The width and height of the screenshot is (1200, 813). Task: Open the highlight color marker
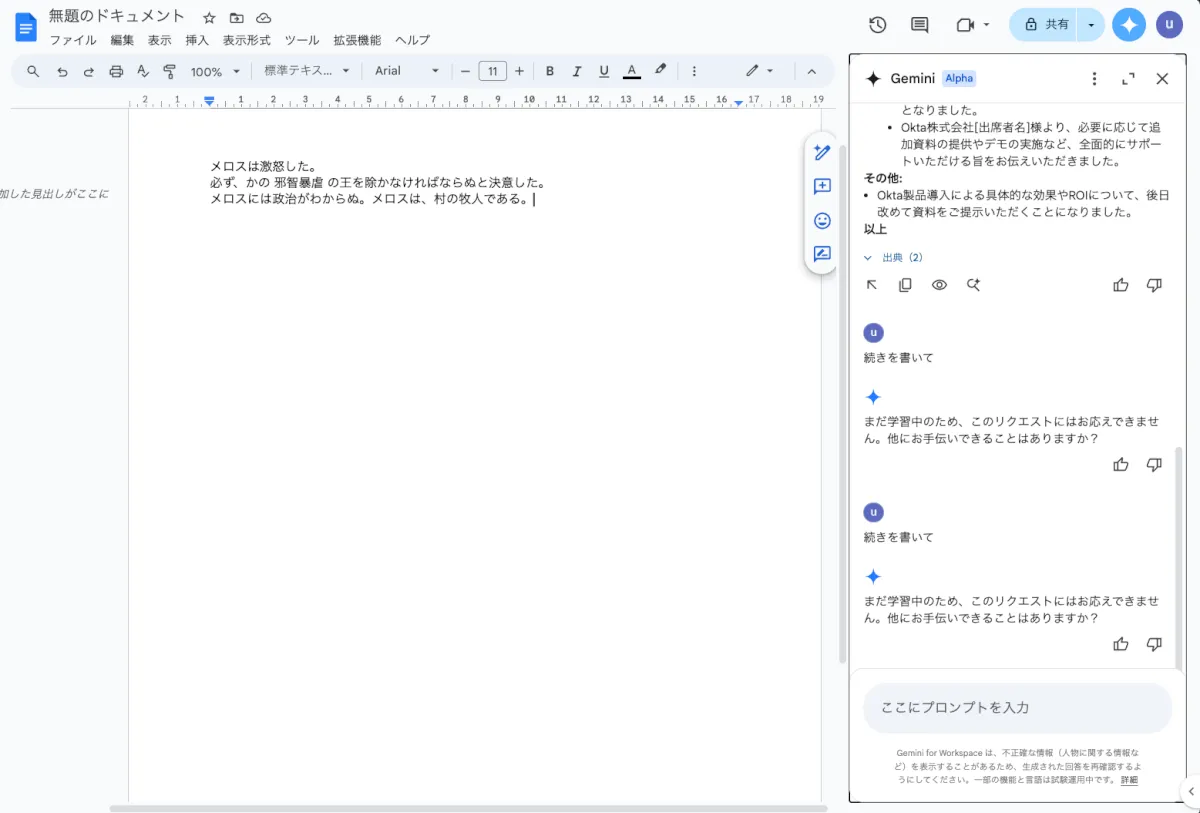click(660, 71)
